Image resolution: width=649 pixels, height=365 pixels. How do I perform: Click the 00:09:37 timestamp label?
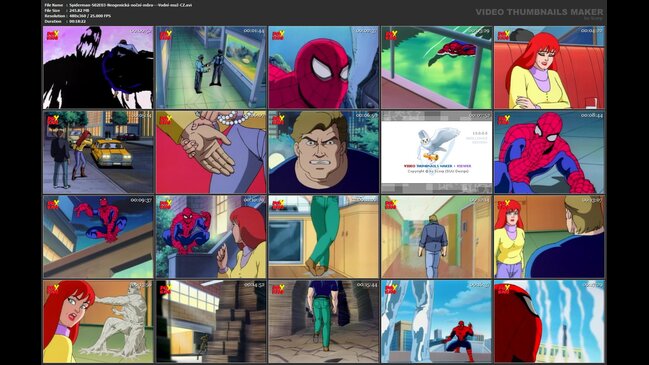[141, 200]
